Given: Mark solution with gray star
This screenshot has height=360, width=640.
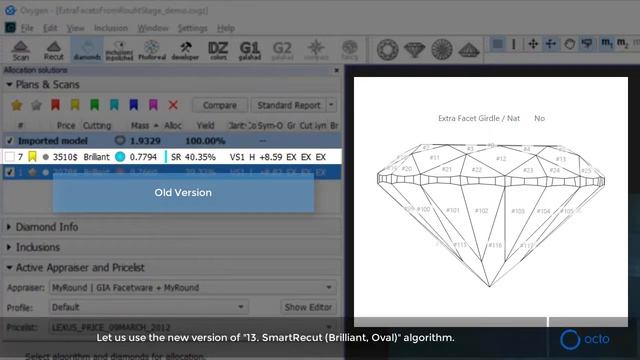Looking at the screenshot, I should (36, 105).
